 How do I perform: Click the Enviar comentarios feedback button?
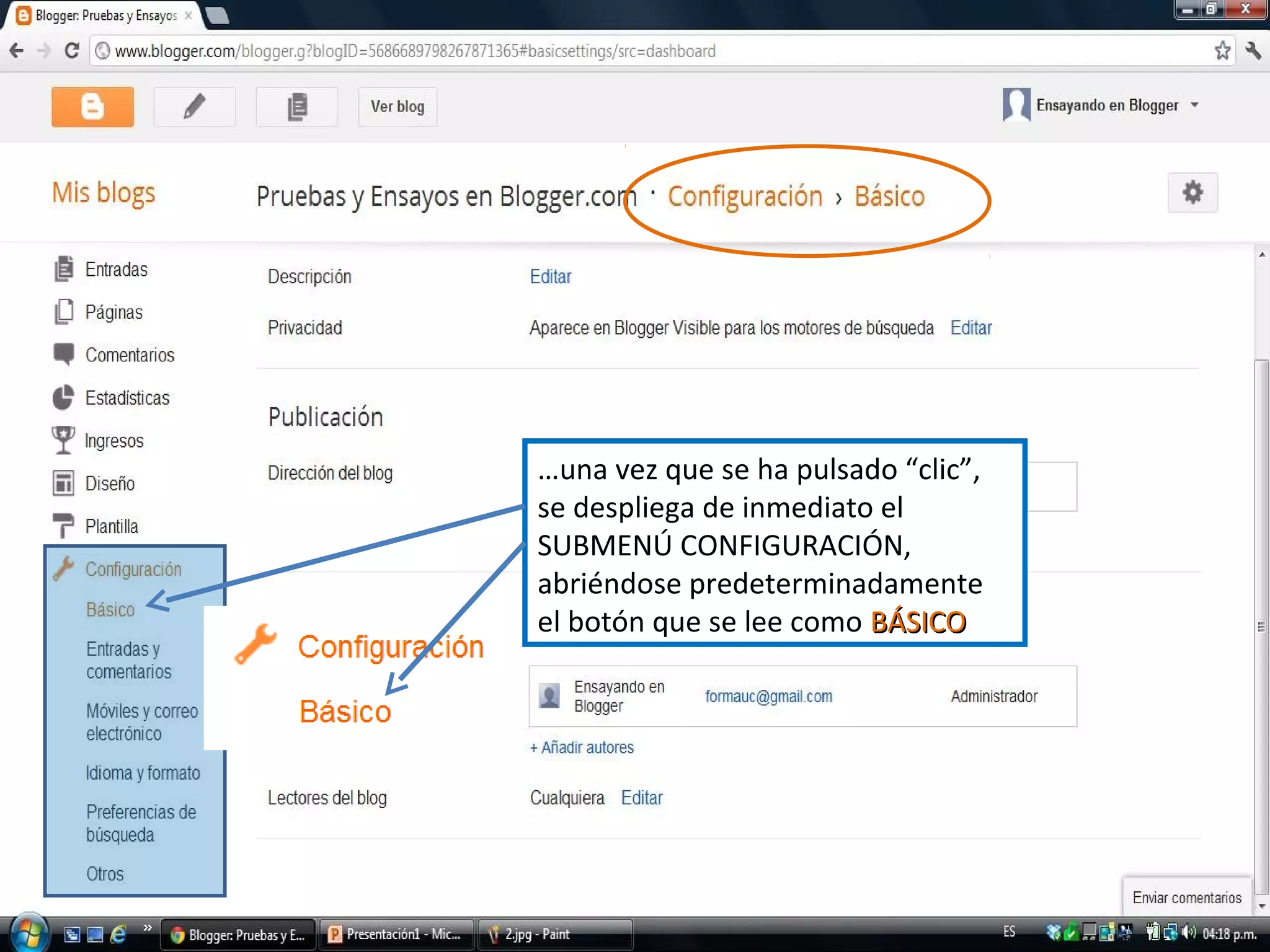click(x=1187, y=897)
